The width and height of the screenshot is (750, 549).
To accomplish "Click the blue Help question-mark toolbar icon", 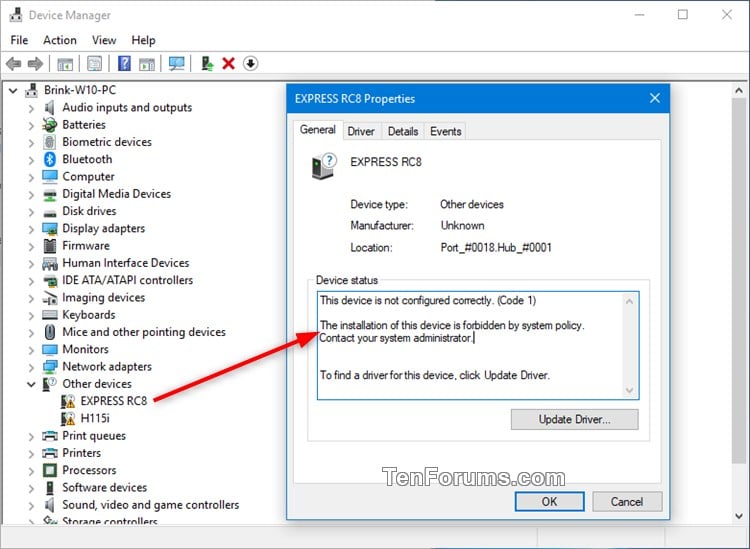I will (124, 63).
